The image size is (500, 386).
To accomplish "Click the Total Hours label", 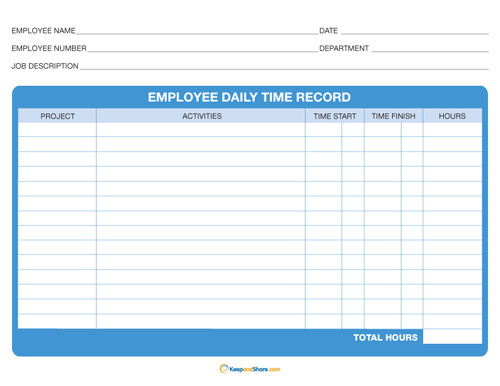I will pyautogui.click(x=385, y=337).
